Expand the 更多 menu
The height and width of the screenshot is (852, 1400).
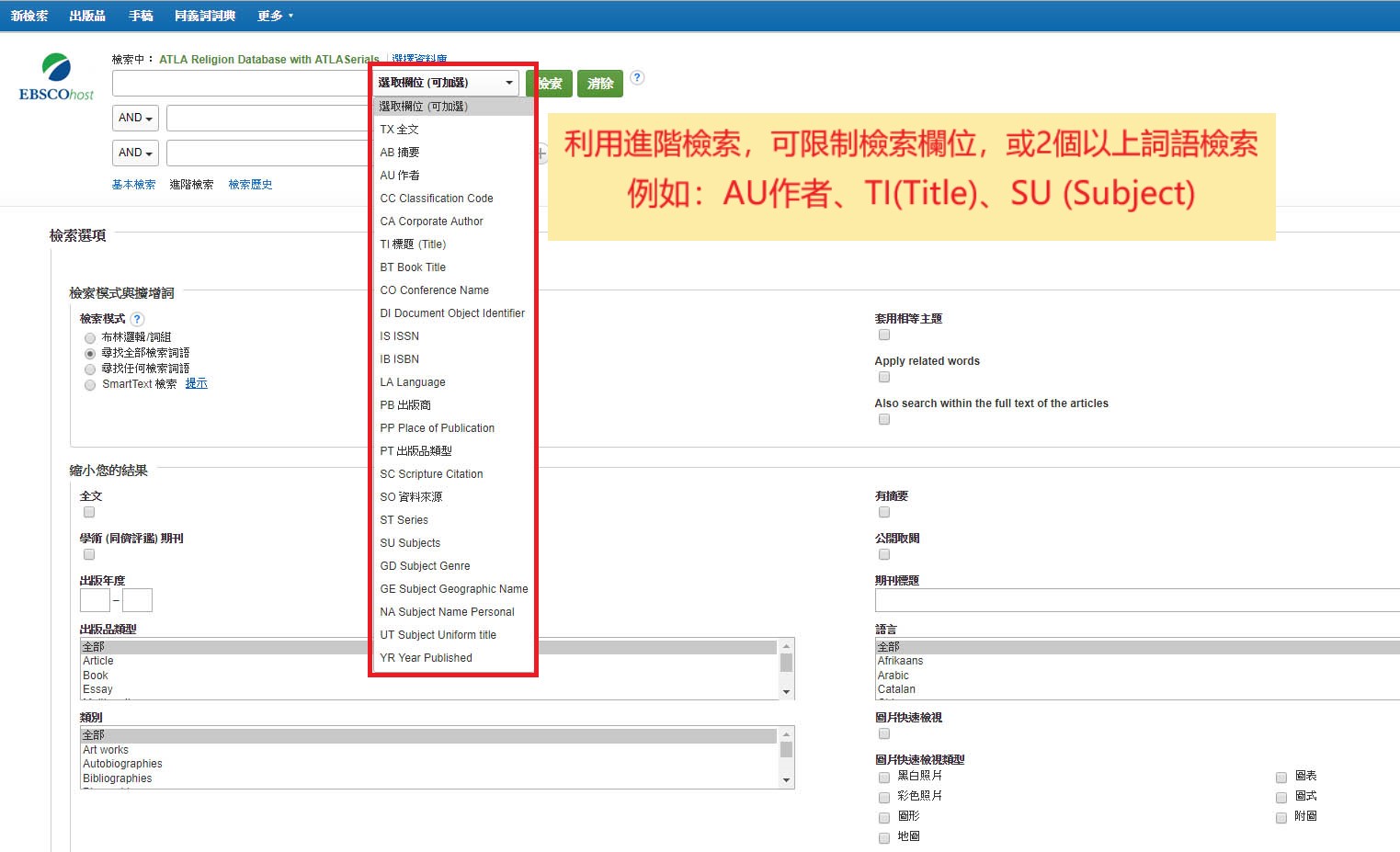click(275, 16)
